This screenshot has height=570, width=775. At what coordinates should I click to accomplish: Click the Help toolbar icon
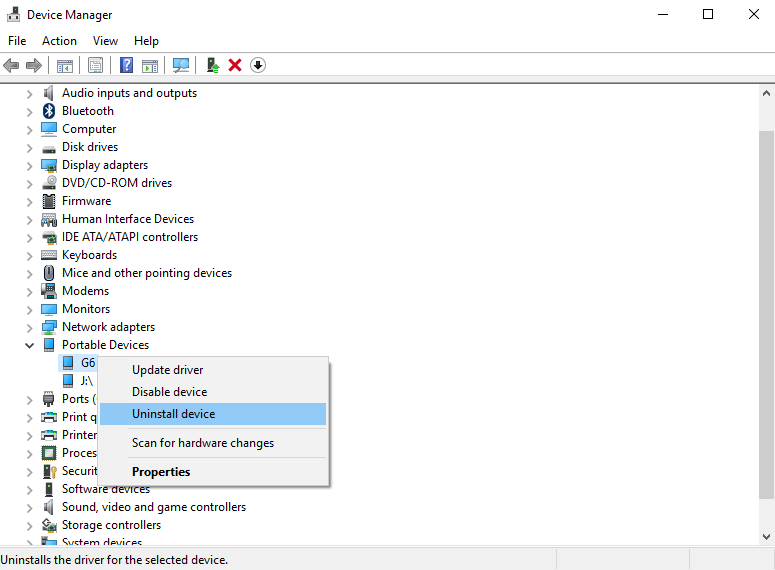[127, 65]
